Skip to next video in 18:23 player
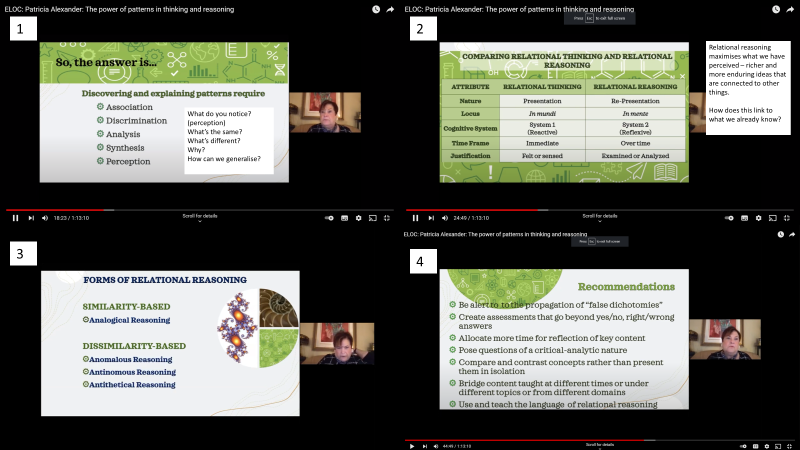800x450 pixels. [x=31, y=218]
